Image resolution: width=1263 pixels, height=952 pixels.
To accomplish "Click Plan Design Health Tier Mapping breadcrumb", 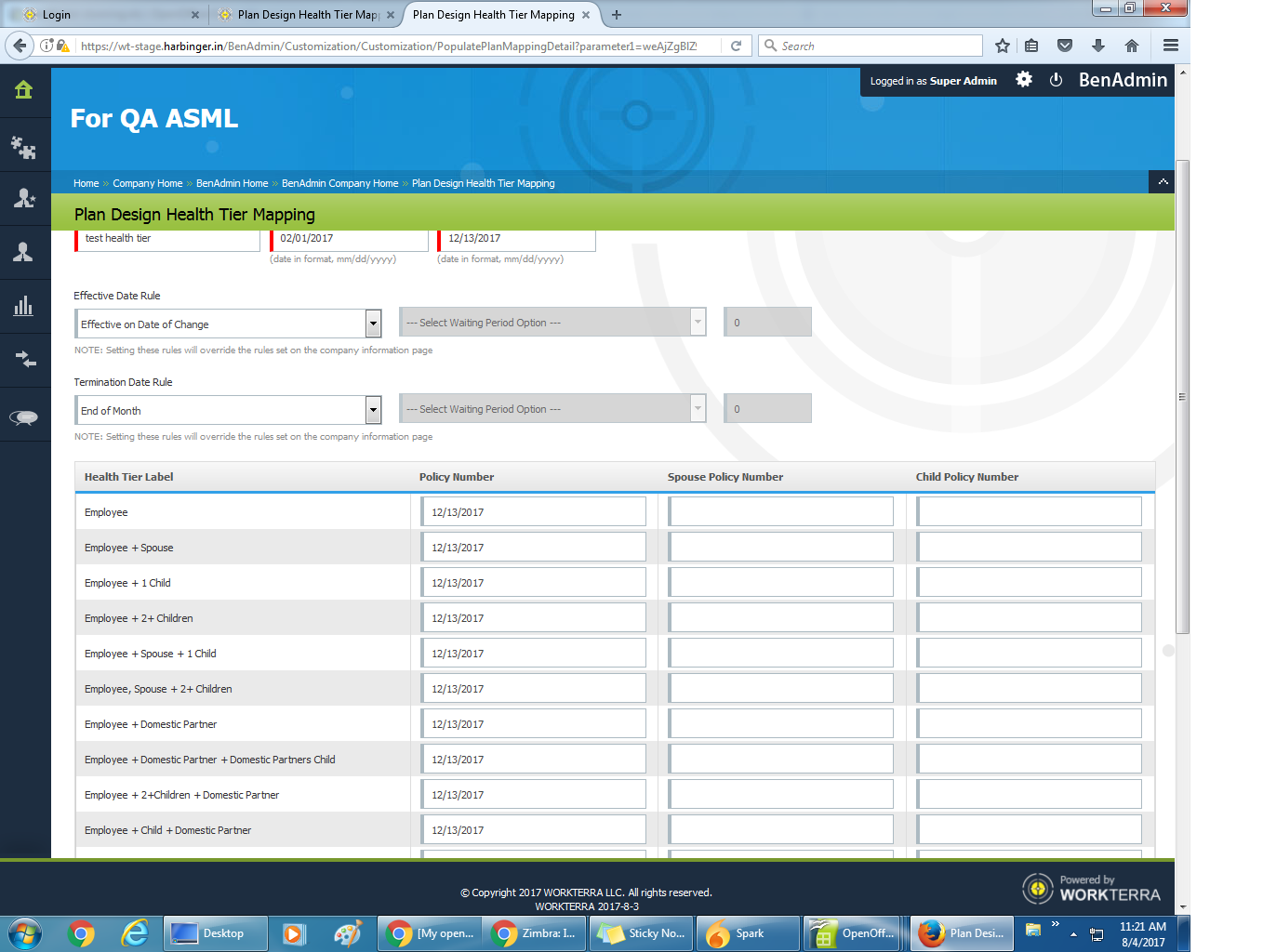I will (x=483, y=183).
